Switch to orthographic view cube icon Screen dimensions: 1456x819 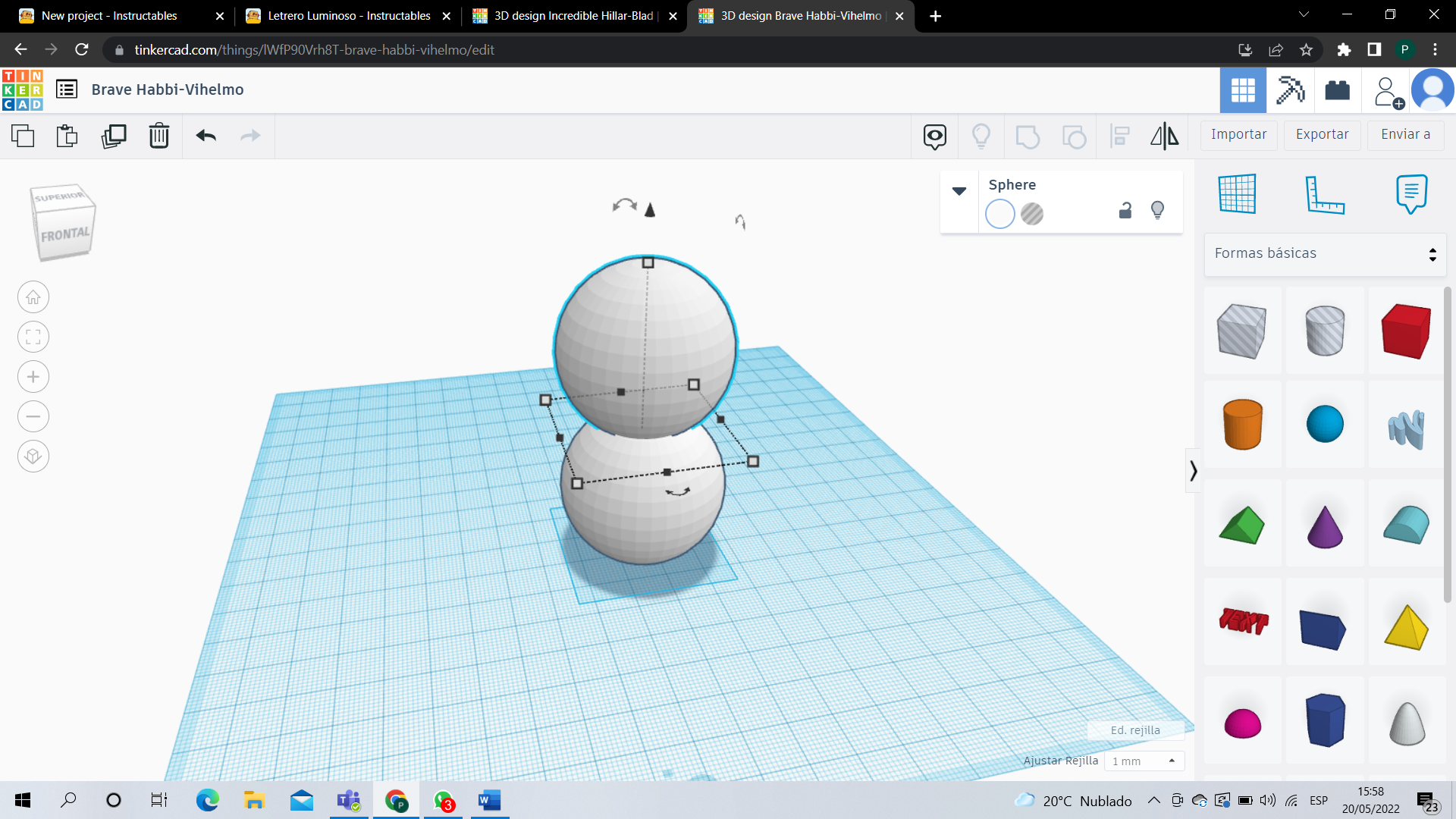33,457
